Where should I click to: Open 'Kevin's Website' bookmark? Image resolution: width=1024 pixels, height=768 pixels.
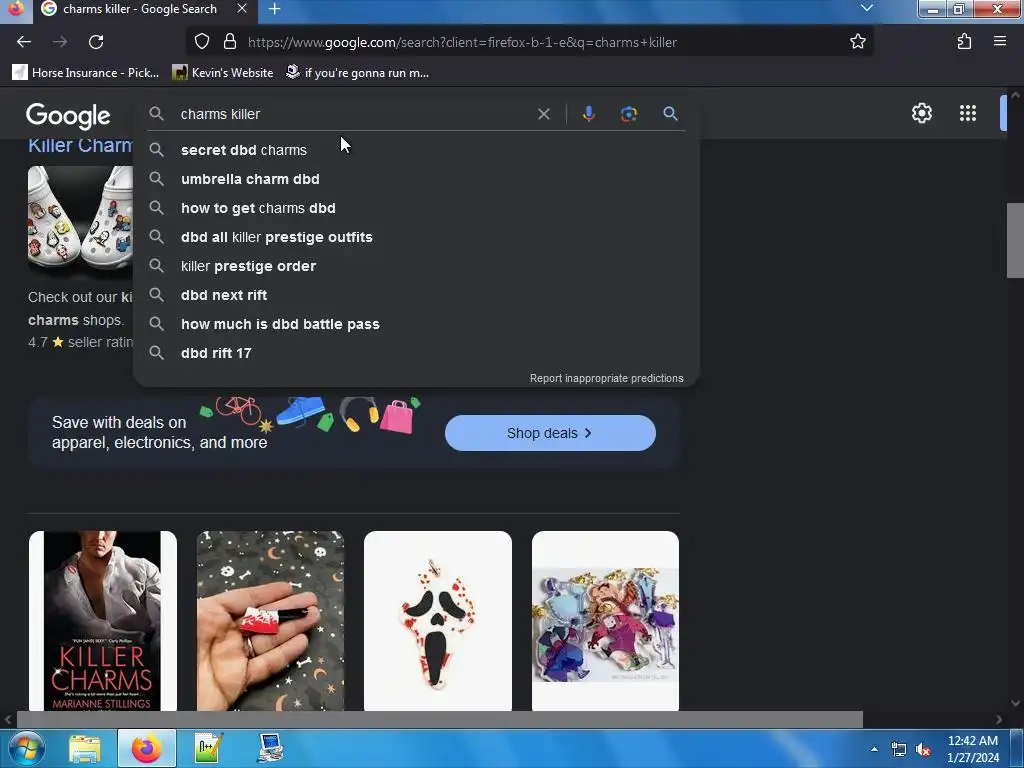[x=223, y=72]
